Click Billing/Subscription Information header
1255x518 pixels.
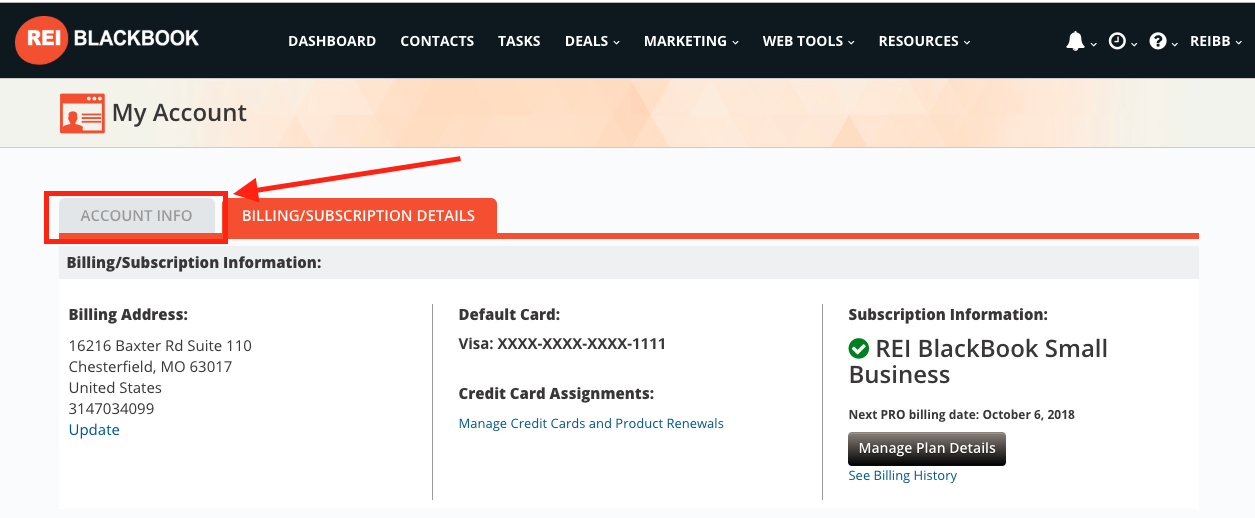[x=194, y=262]
